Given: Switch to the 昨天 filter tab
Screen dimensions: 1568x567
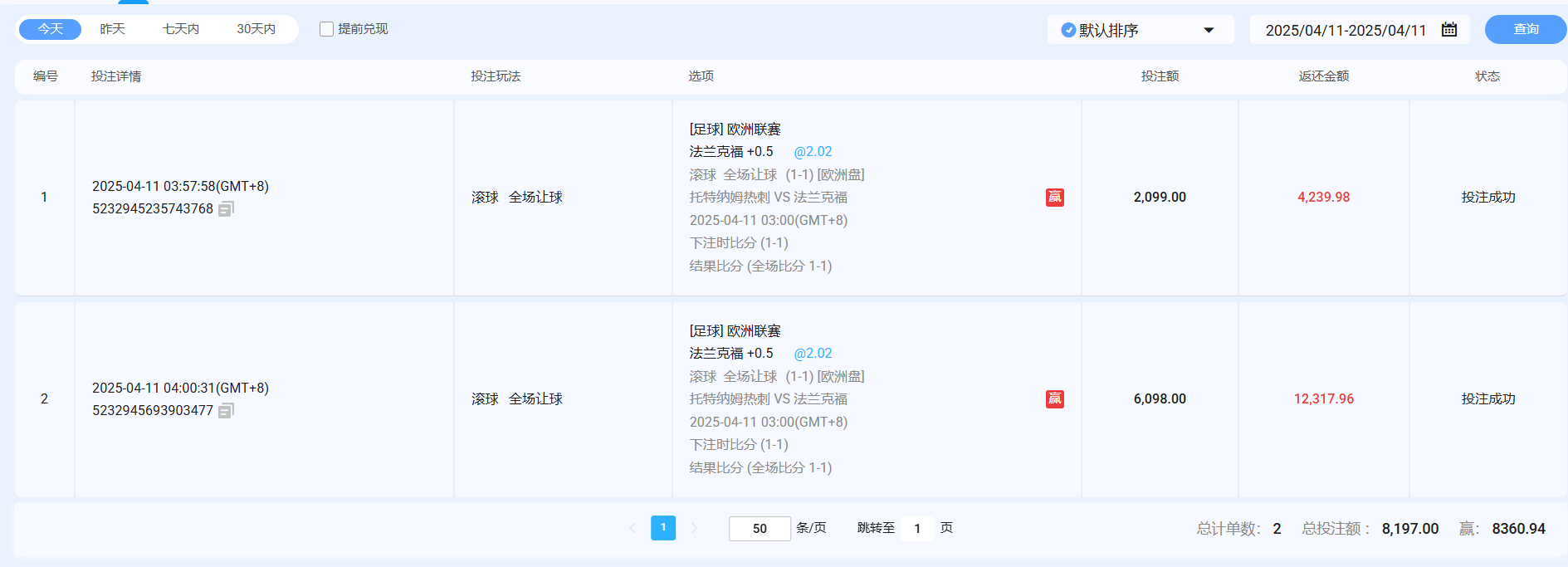Looking at the screenshot, I should (113, 29).
